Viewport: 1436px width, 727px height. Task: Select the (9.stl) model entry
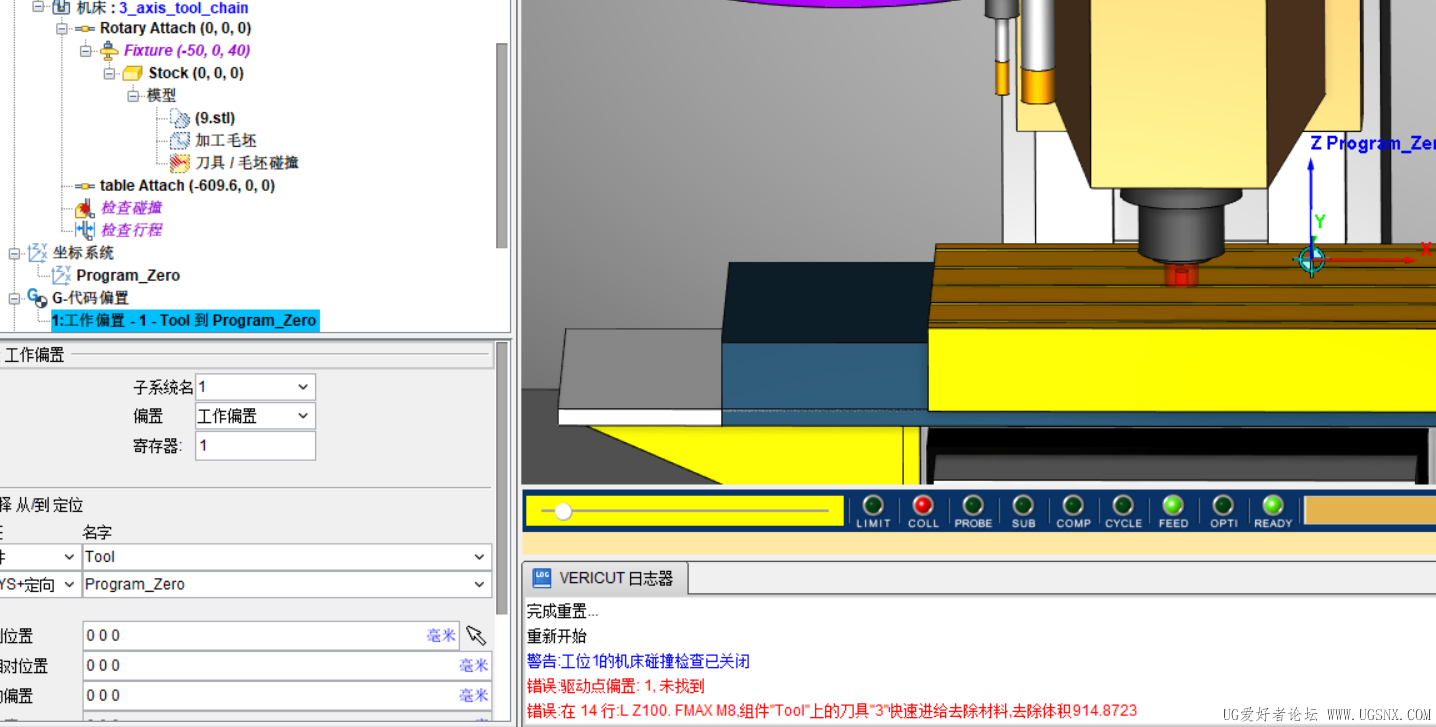(x=215, y=118)
